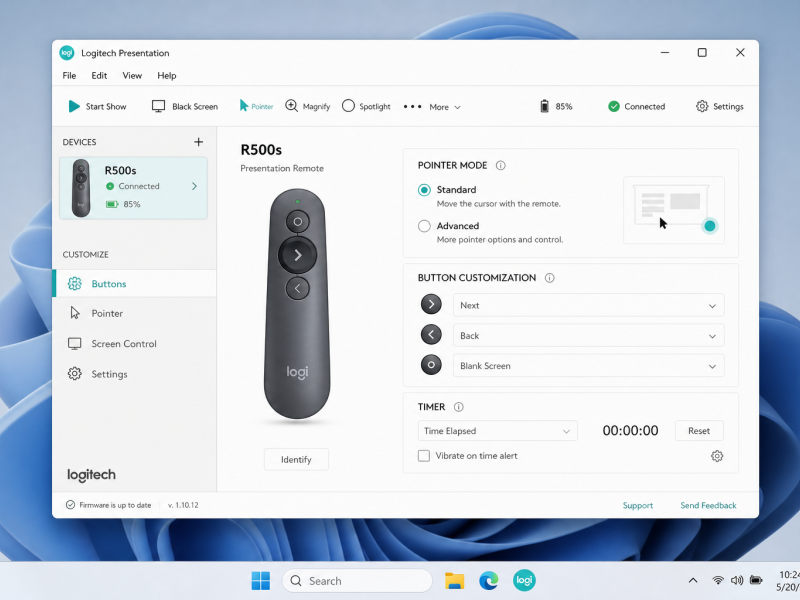This screenshot has height=600, width=800.
Task: Click the three-dots icon next to More
Action: click(412, 107)
